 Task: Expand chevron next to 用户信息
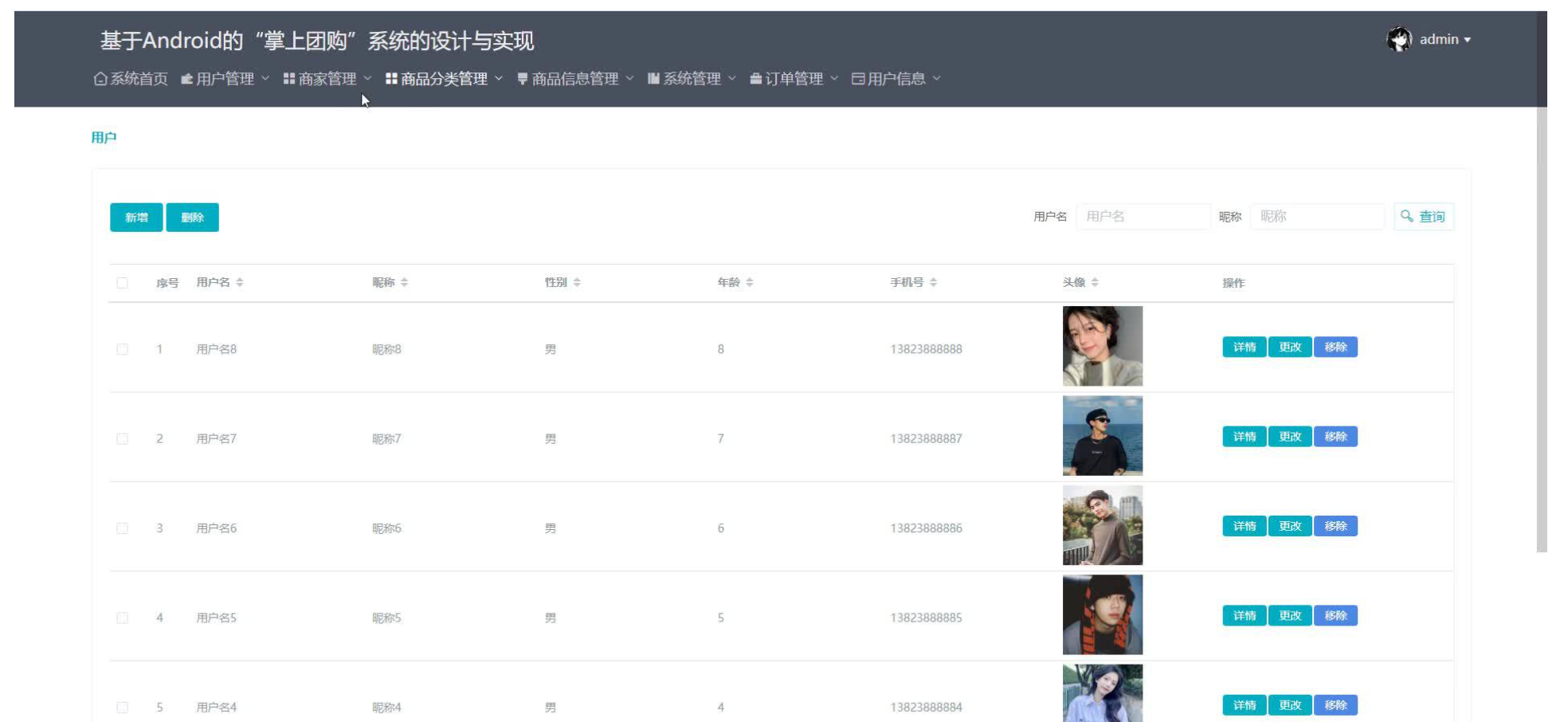(937, 78)
